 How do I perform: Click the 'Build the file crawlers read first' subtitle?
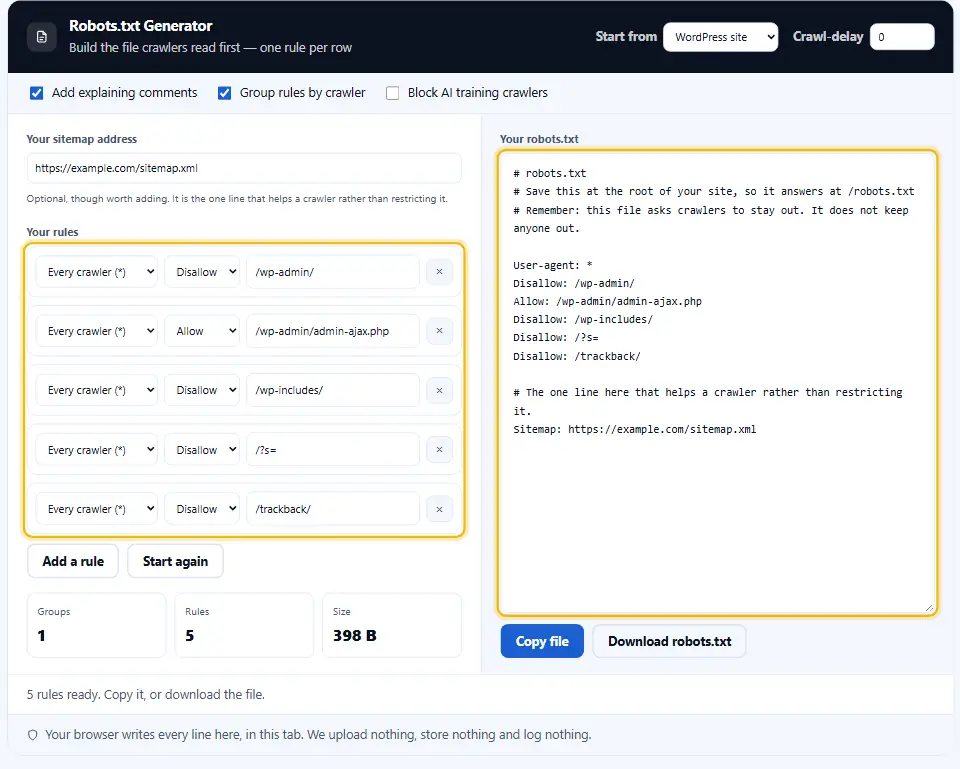point(210,48)
